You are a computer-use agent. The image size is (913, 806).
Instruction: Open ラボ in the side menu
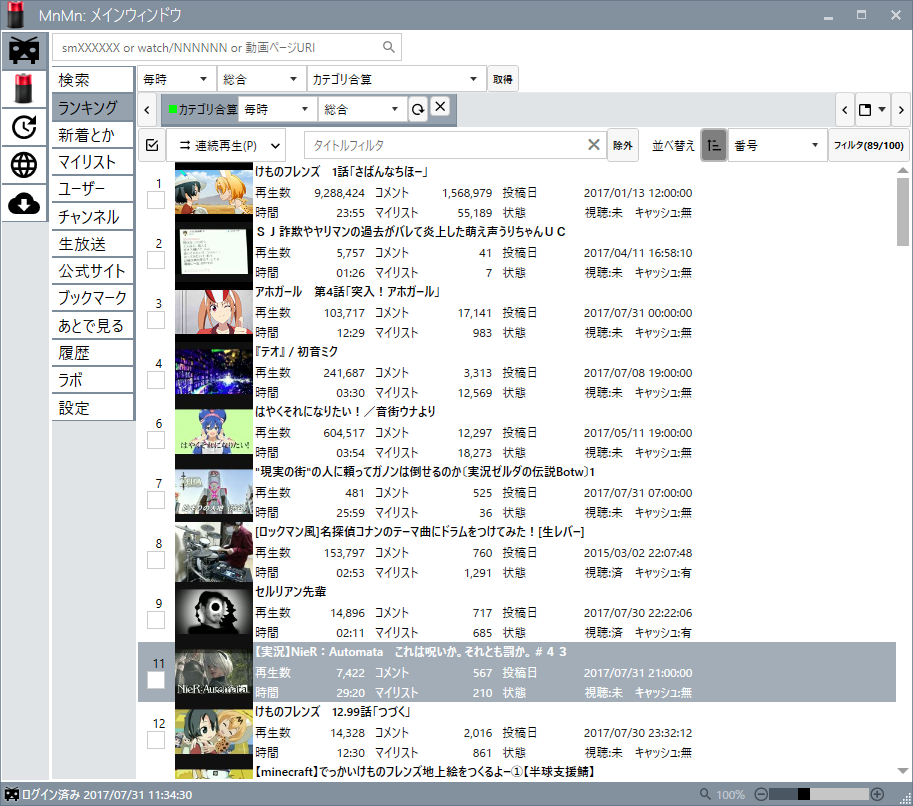(x=93, y=380)
